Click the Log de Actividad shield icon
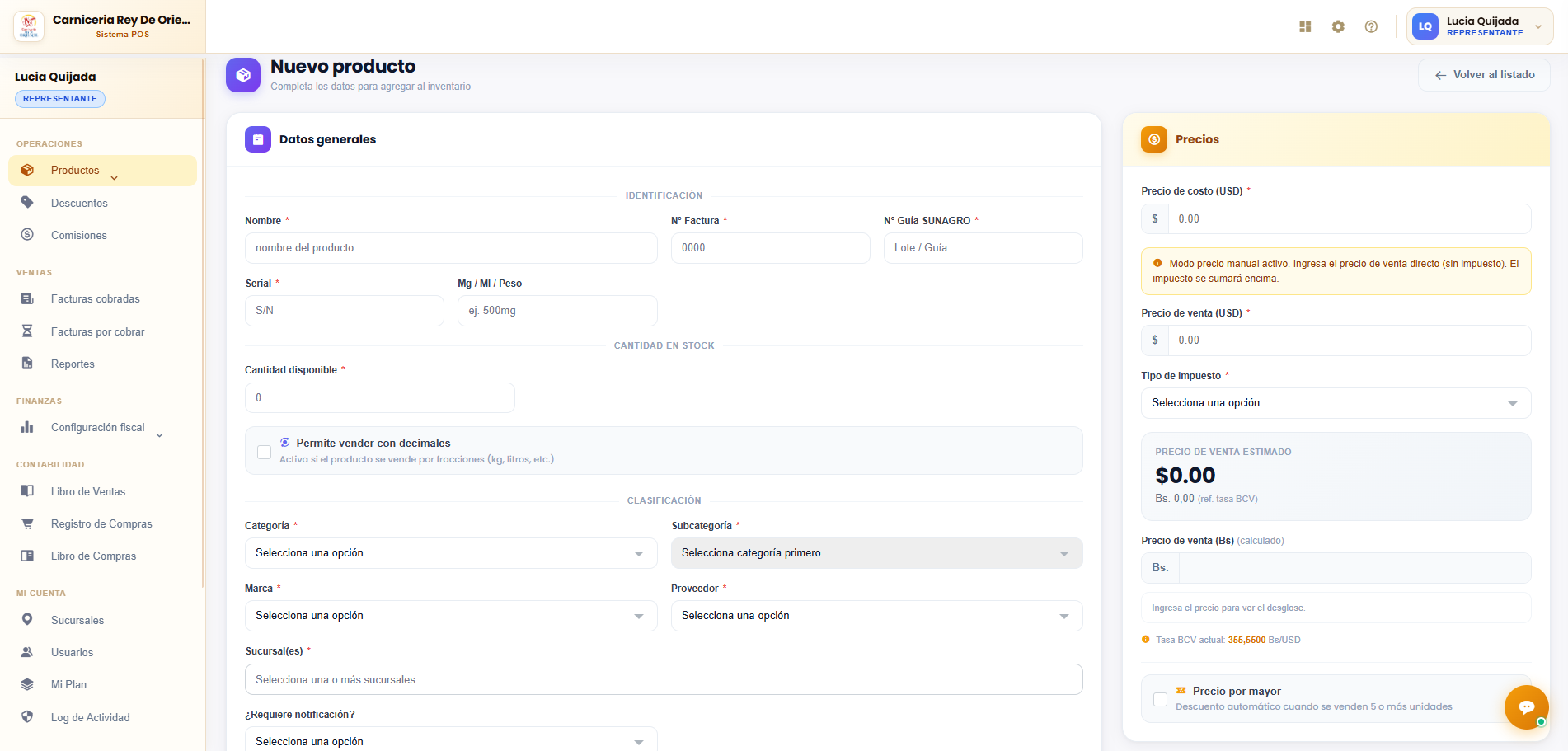Viewport: 1568px width, 751px height. coord(27,716)
